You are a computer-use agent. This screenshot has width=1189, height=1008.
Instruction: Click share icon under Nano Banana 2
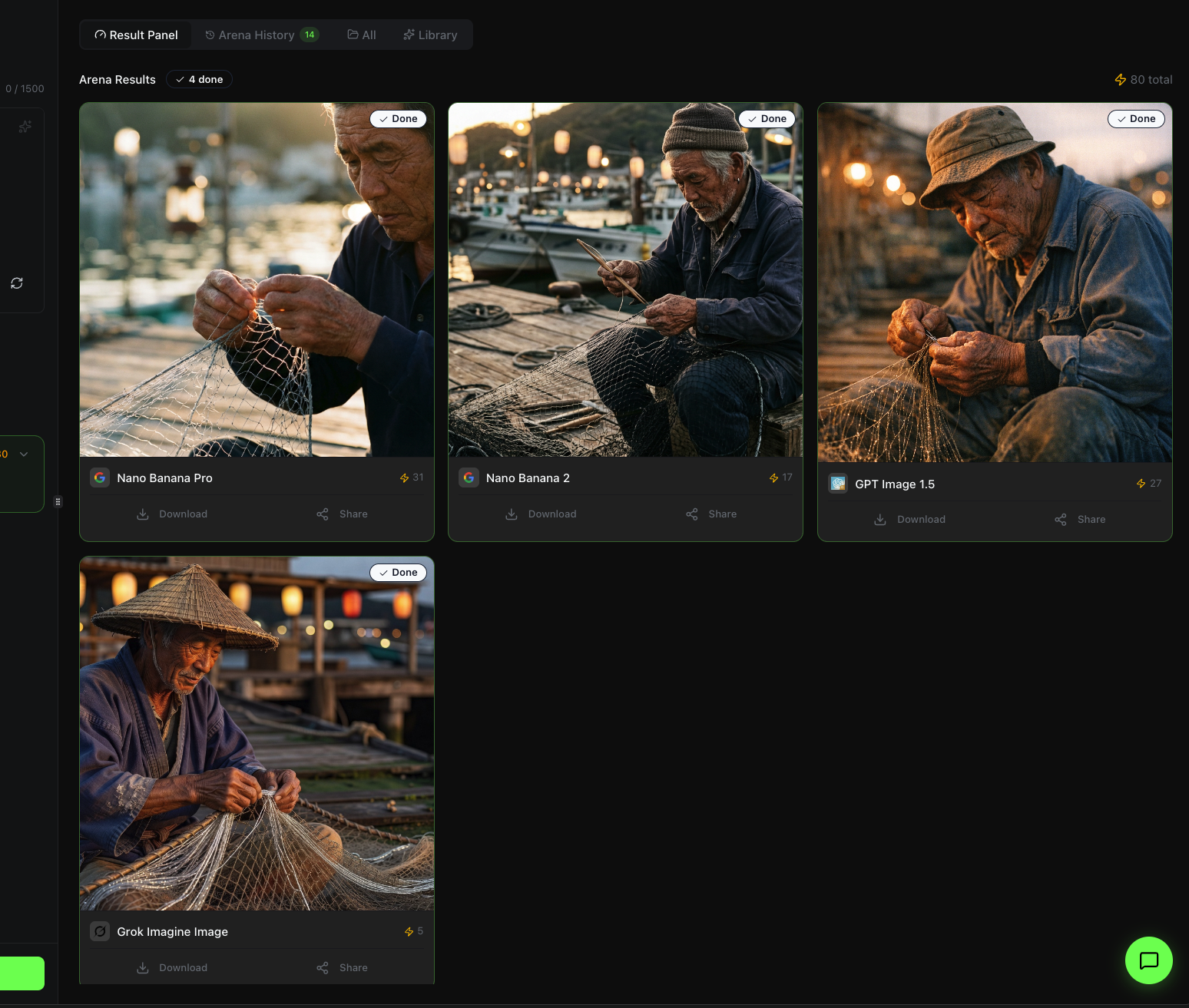692,514
